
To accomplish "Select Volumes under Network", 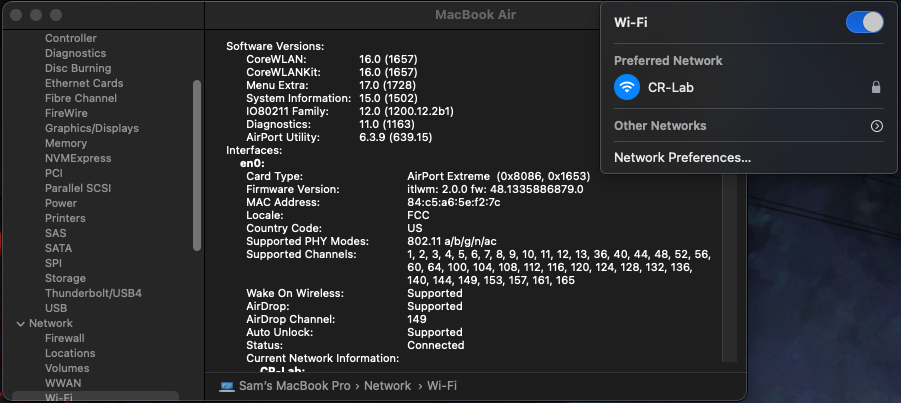I will coord(67,368).
